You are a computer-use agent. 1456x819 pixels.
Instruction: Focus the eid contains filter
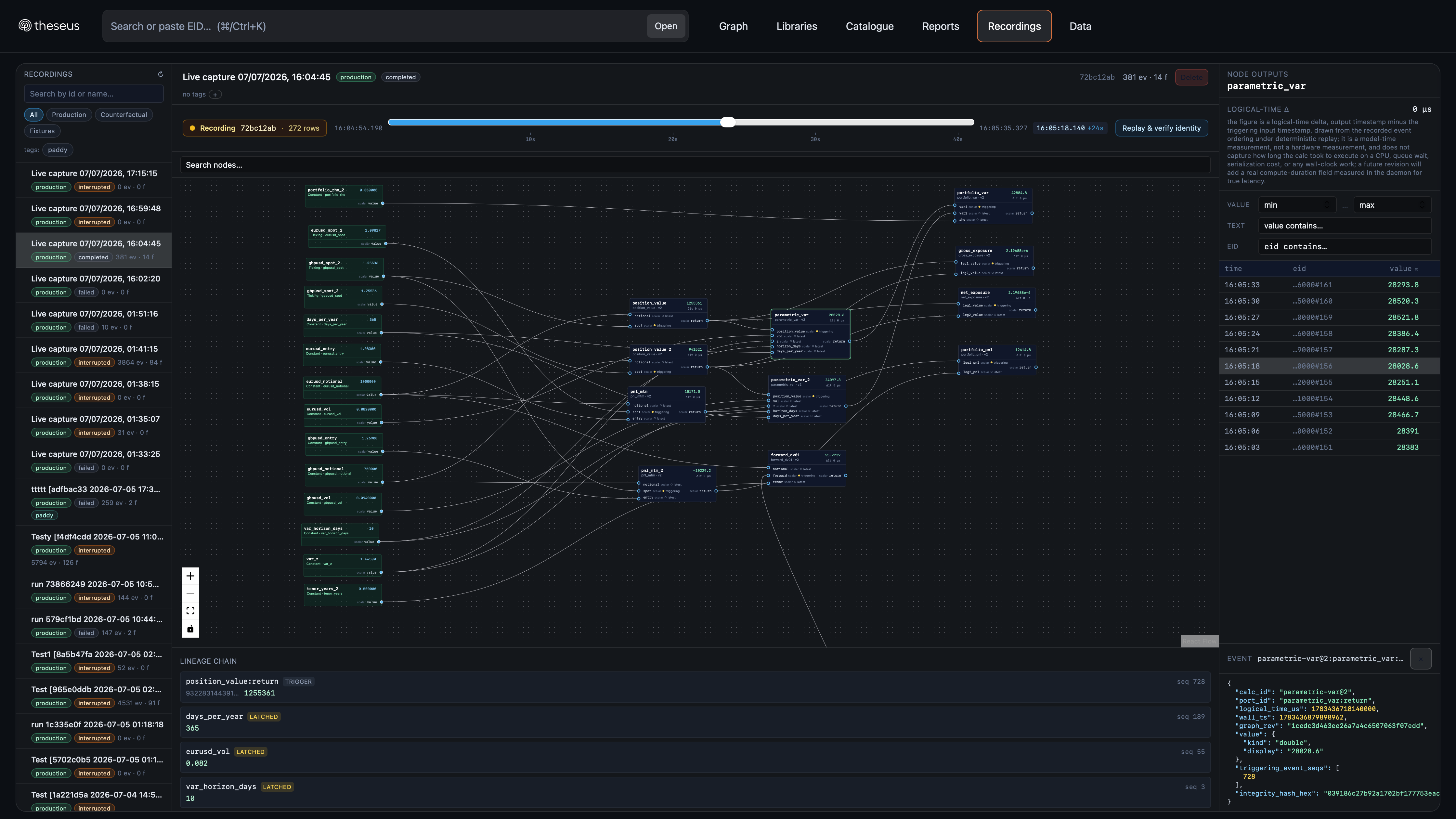click(x=1345, y=246)
